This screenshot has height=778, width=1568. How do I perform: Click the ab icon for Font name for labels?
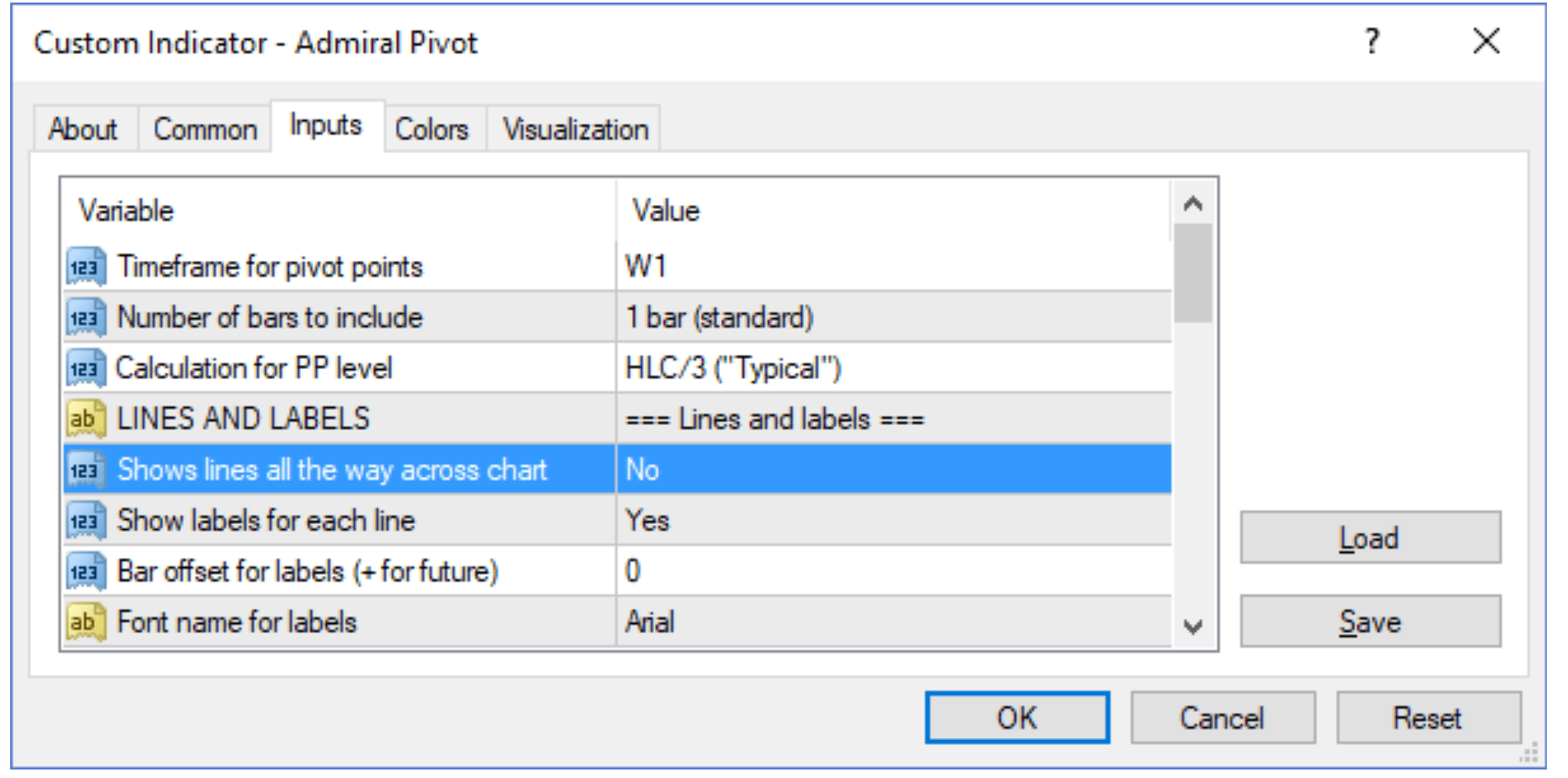[x=86, y=622]
